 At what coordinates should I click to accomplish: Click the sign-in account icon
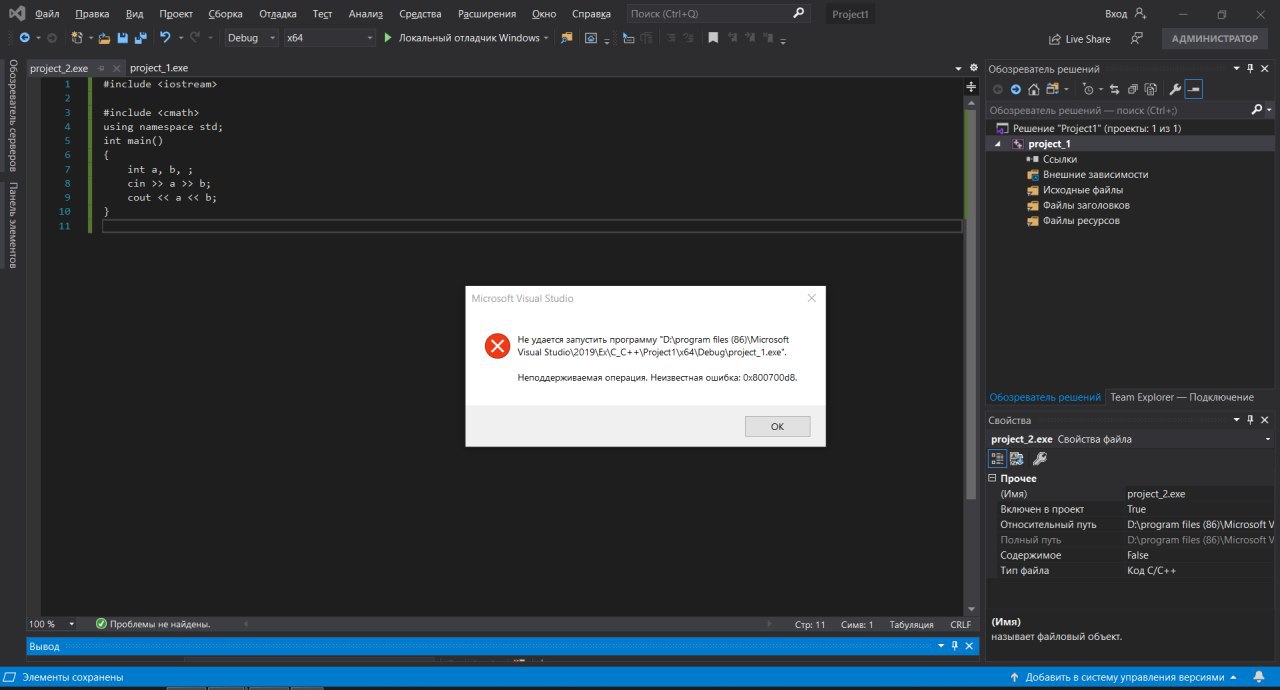pyautogui.click(x=1140, y=14)
